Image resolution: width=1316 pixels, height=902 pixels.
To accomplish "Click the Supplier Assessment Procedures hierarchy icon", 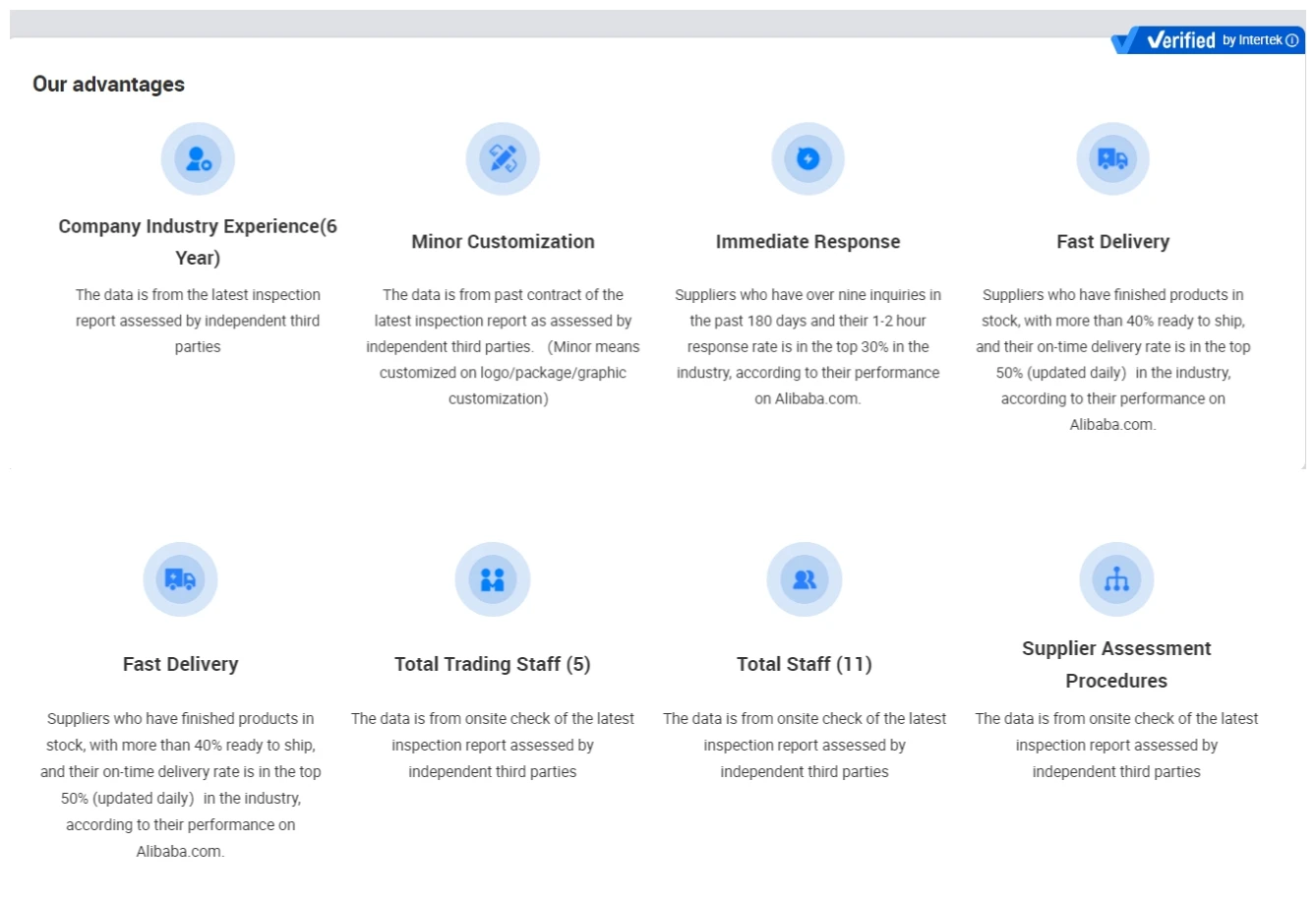I will [x=1116, y=579].
